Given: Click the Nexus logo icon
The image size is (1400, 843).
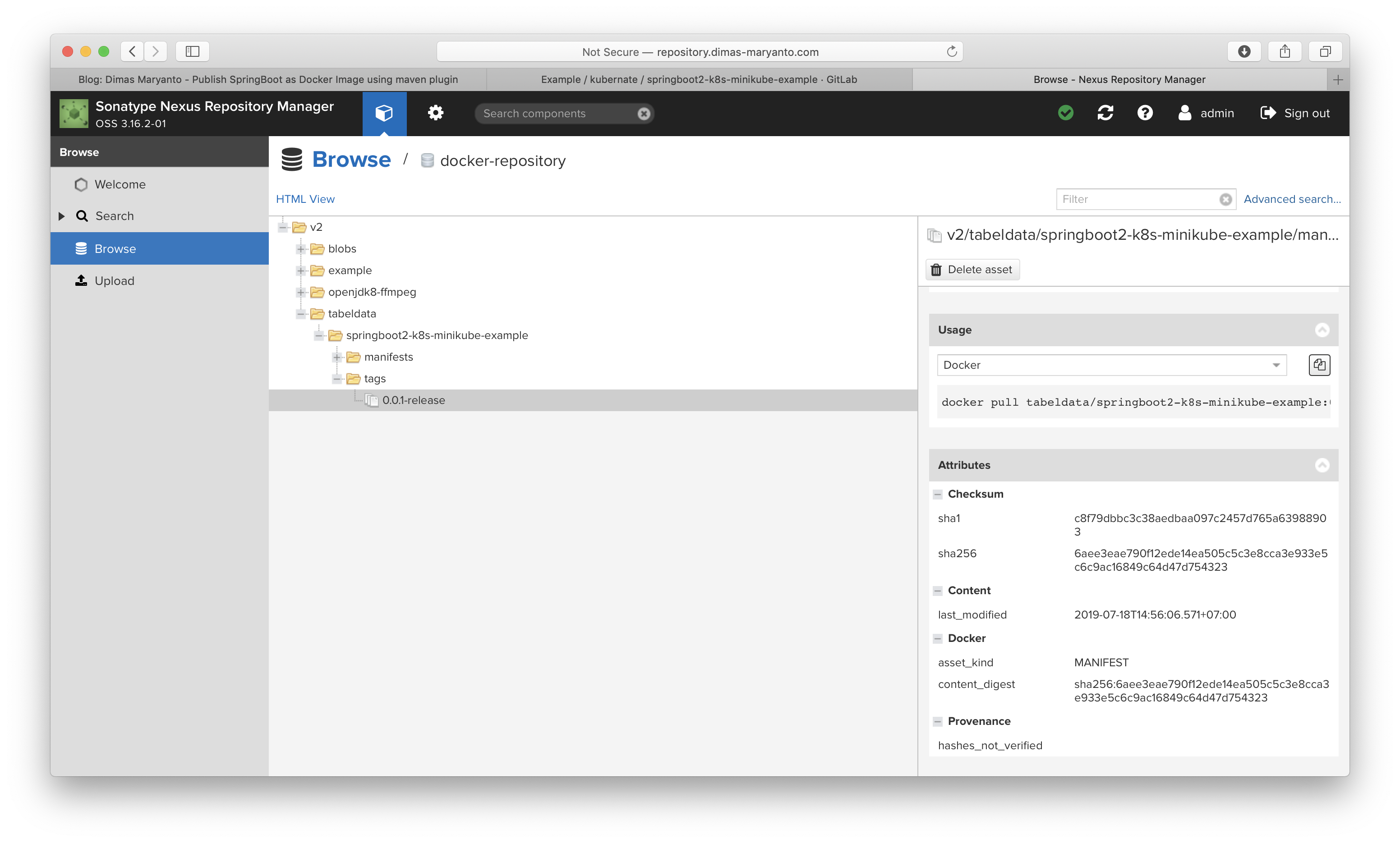Looking at the screenshot, I should tap(74, 114).
